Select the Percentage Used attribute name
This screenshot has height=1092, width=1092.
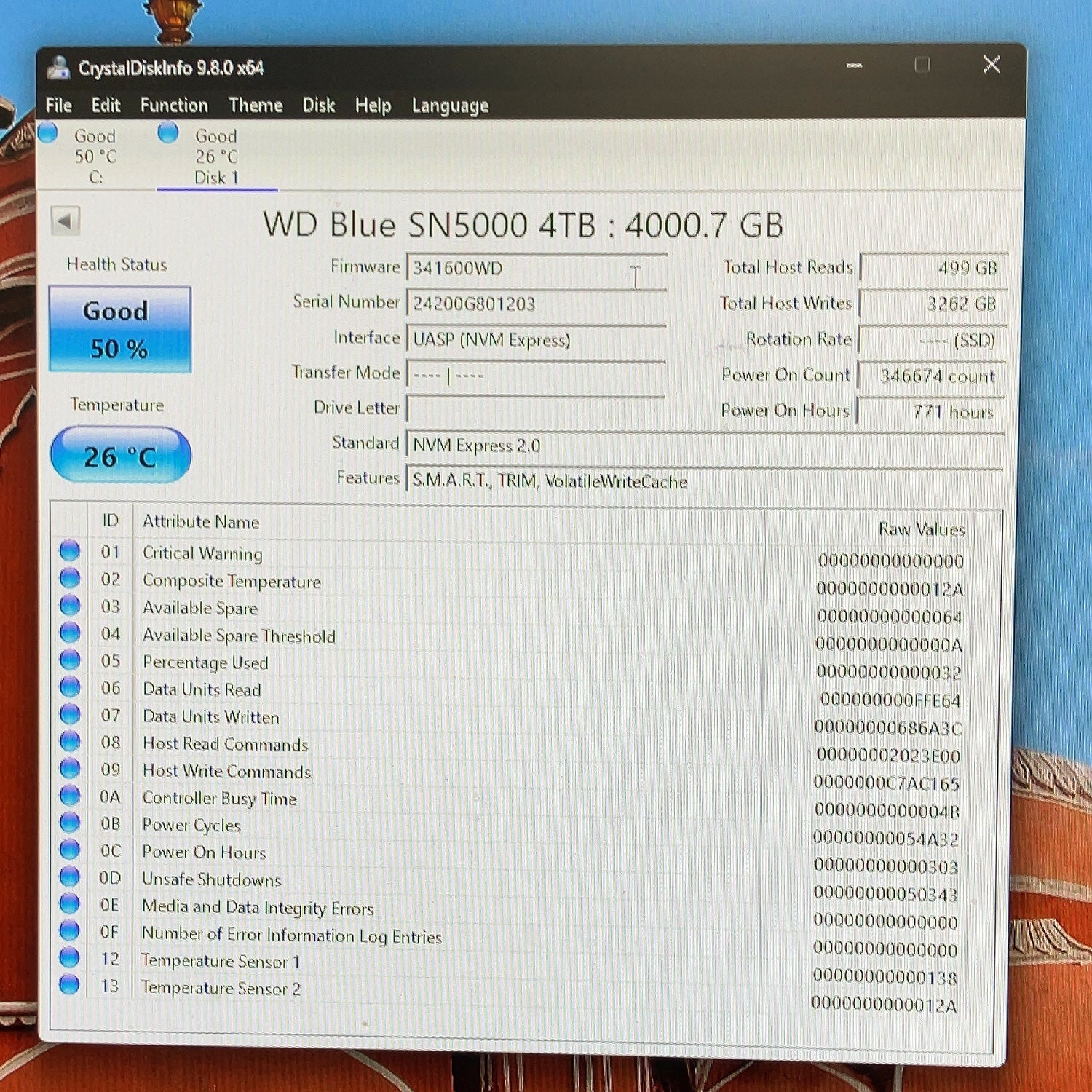(205, 662)
